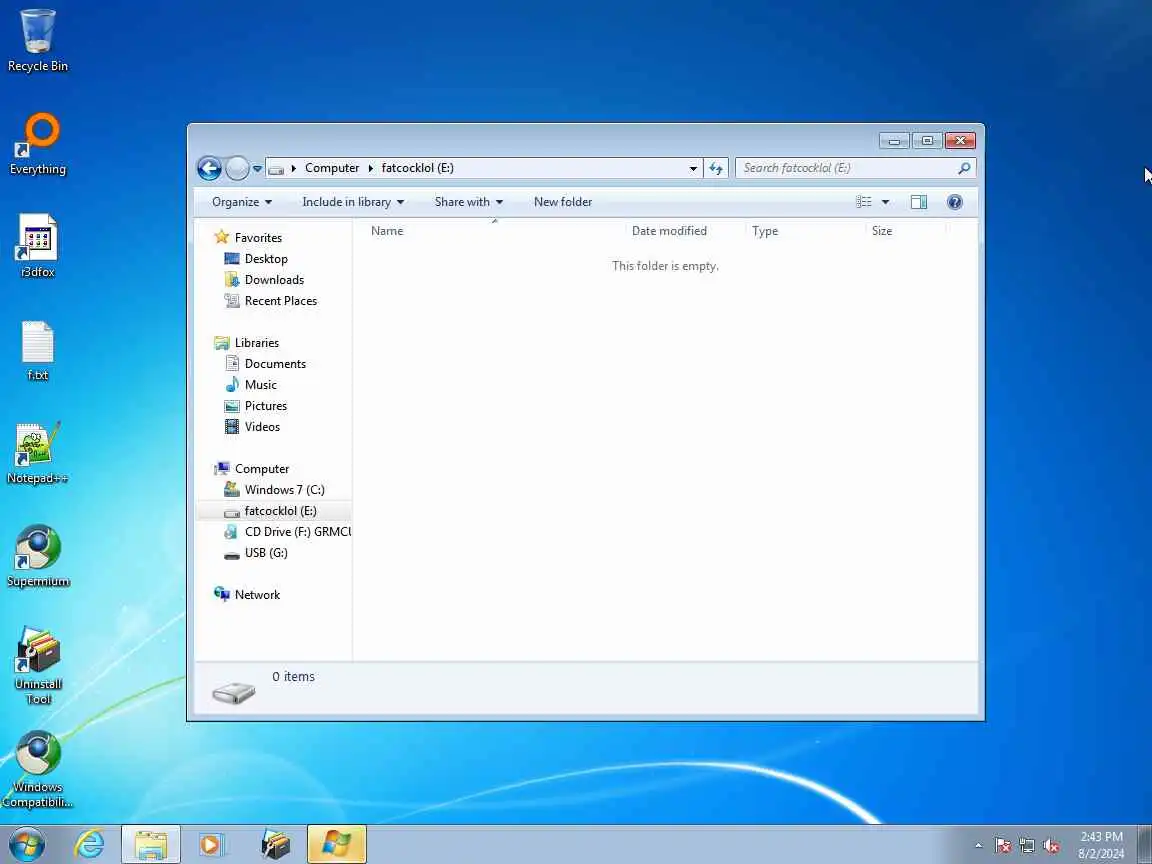Image resolution: width=1152 pixels, height=864 pixels.
Task: Click the Explorer Help question mark icon
Action: tap(954, 202)
